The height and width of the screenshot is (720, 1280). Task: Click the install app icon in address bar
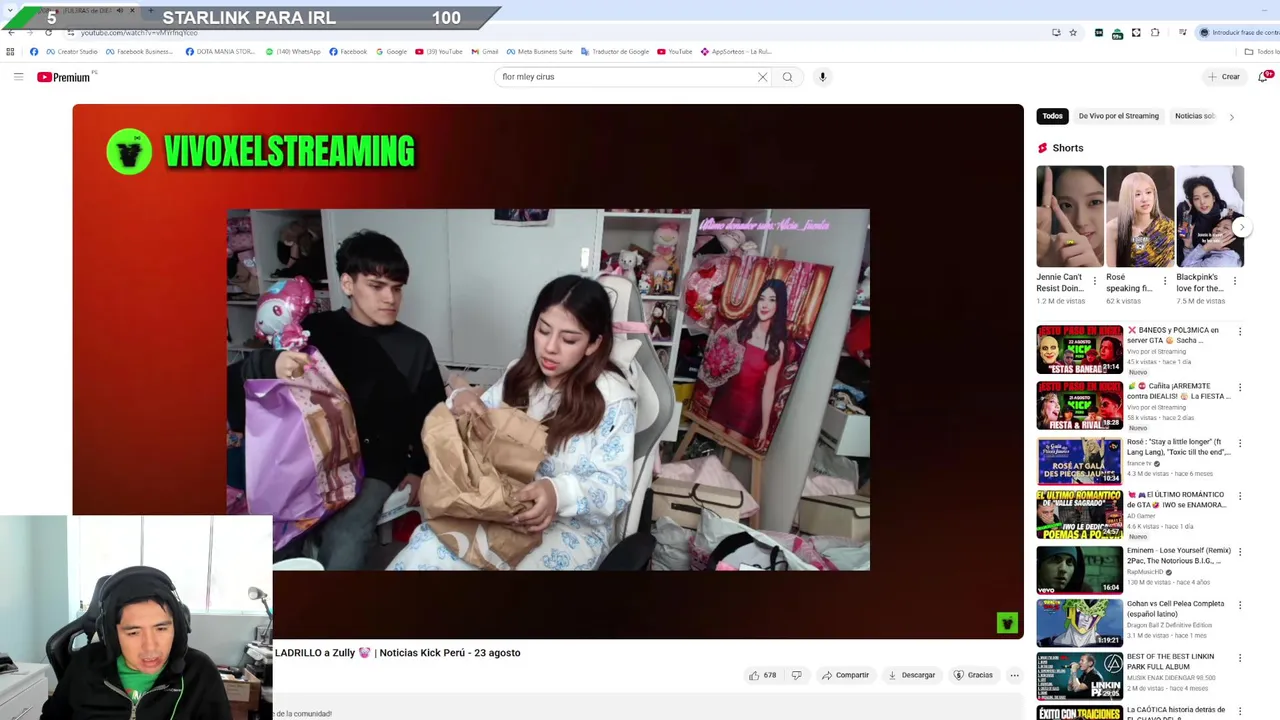pyautogui.click(x=1056, y=32)
